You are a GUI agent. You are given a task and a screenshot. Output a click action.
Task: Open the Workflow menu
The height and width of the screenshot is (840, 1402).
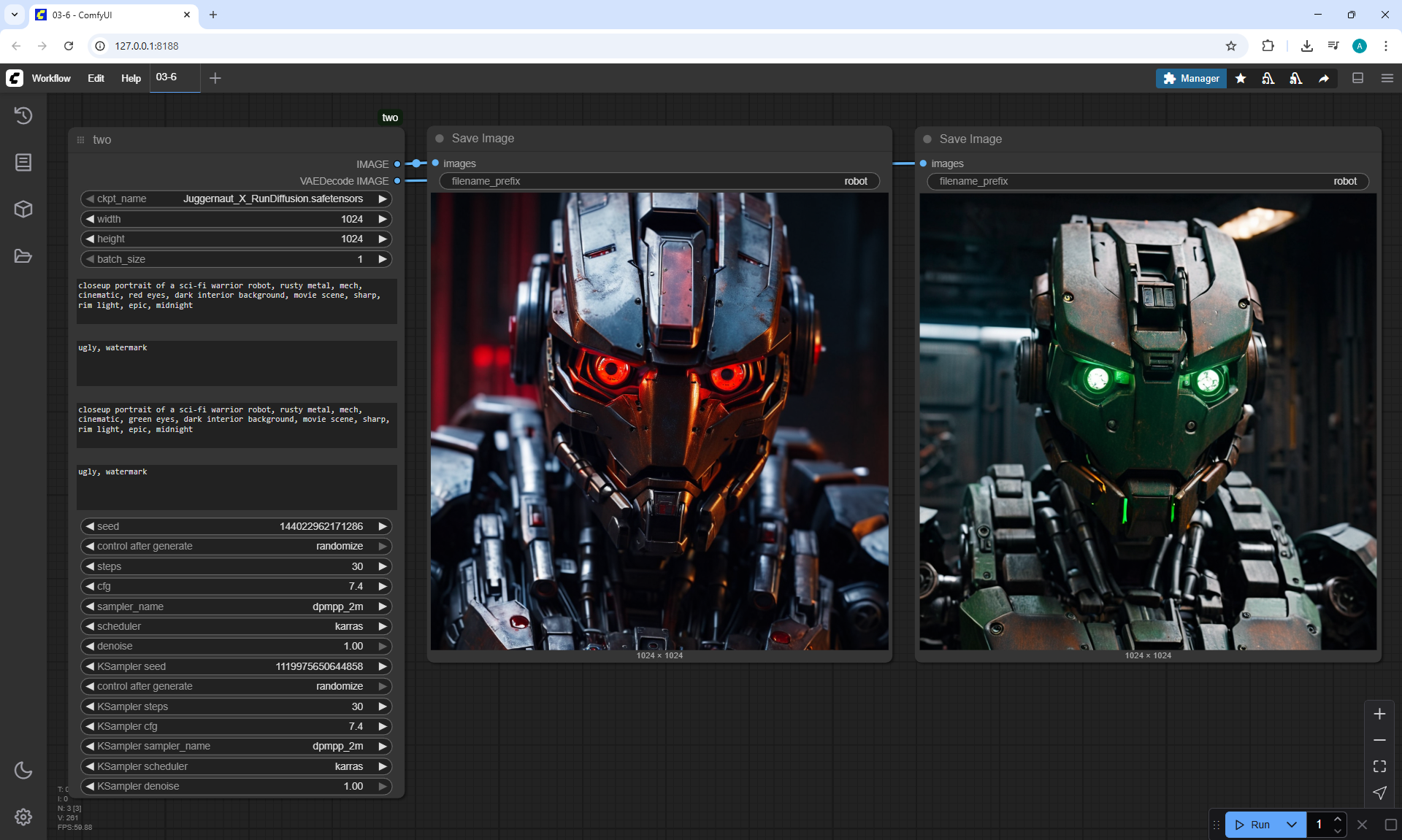51,78
